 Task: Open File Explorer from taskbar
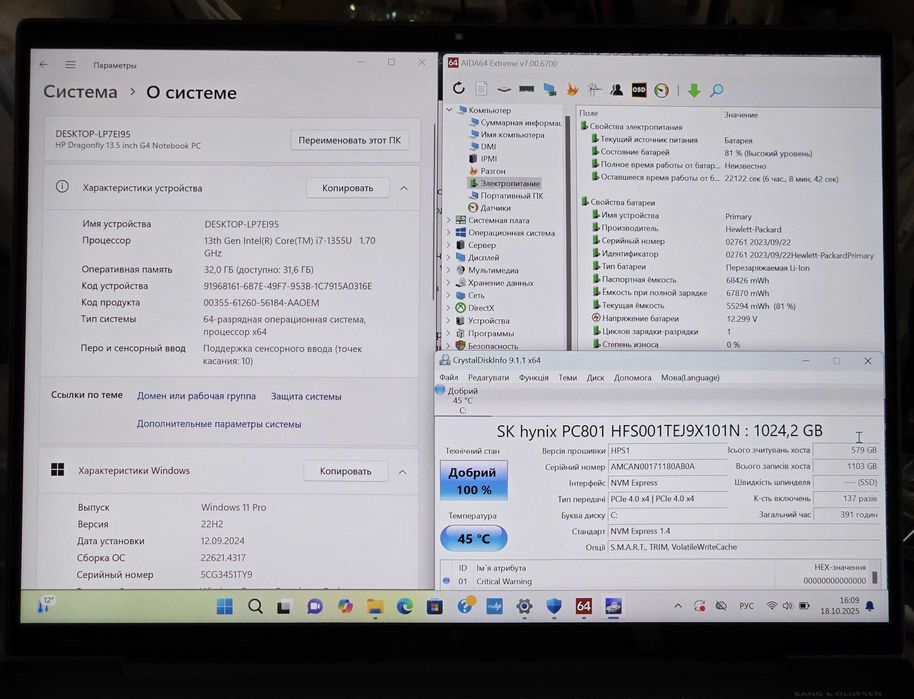pos(375,606)
